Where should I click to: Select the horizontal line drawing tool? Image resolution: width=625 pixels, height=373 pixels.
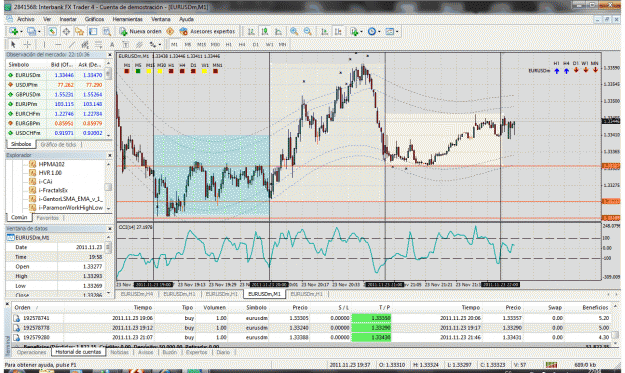point(58,45)
